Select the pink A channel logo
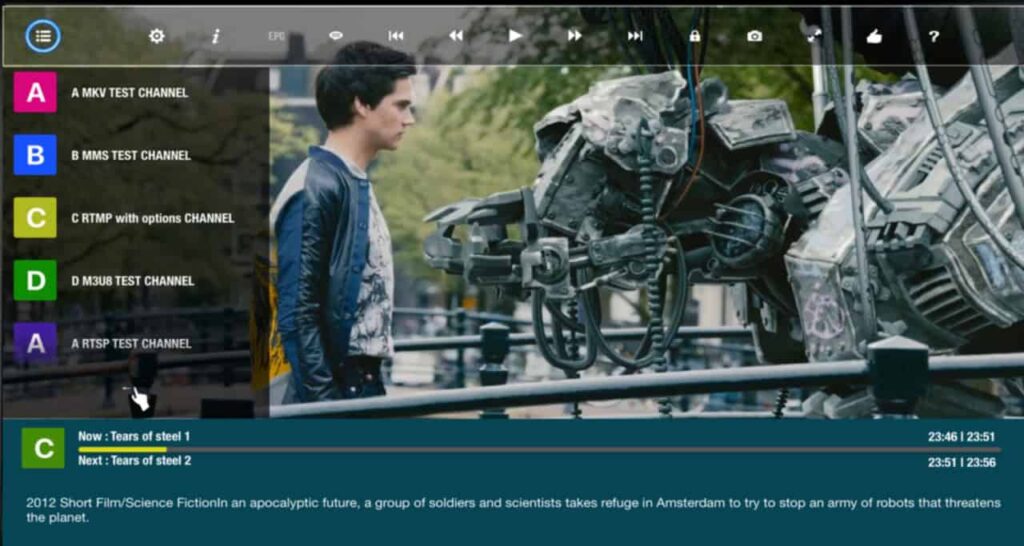 pos(35,92)
